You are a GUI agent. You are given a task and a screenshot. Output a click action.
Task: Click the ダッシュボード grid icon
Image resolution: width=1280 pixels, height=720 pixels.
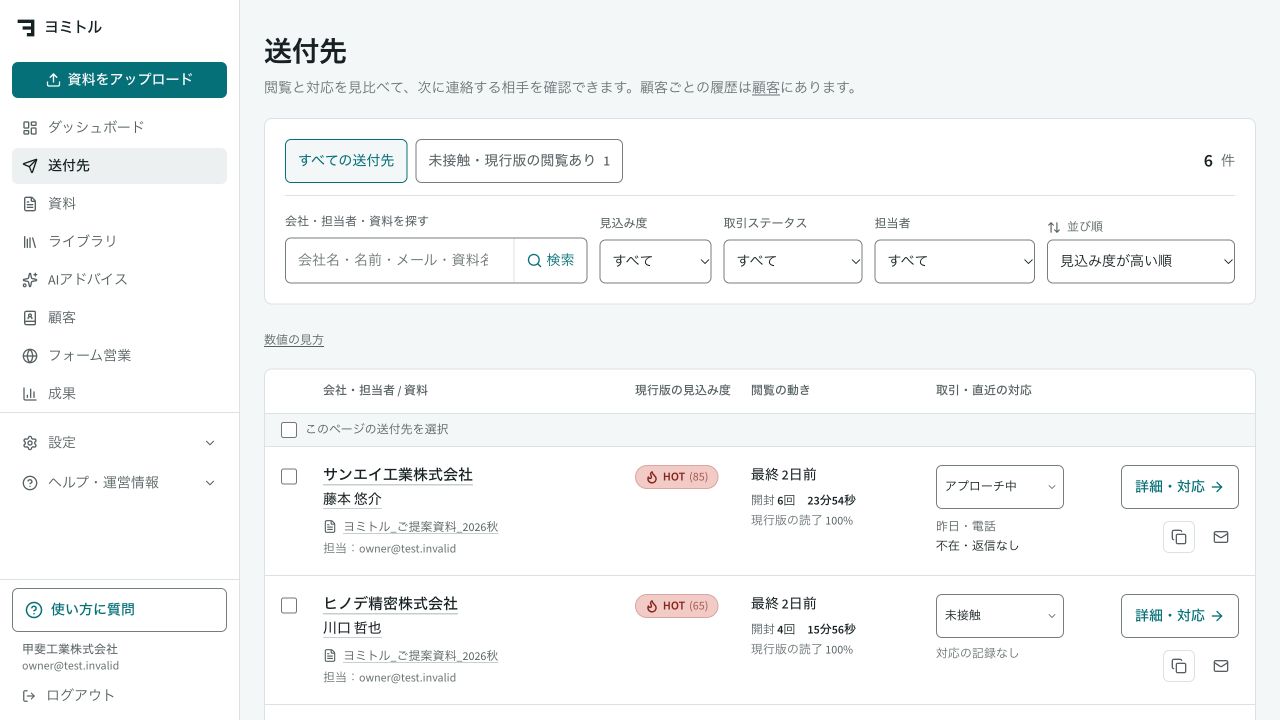pos(30,128)
